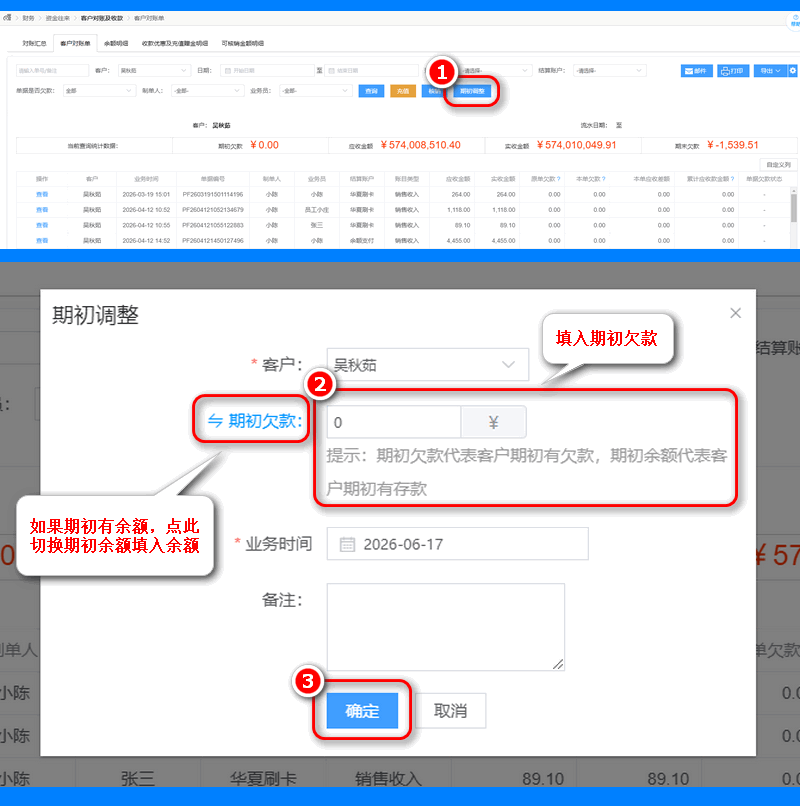Click 财务 in breadcrumb
This screenshot has width=800, height=806.
tap(28, 18)
